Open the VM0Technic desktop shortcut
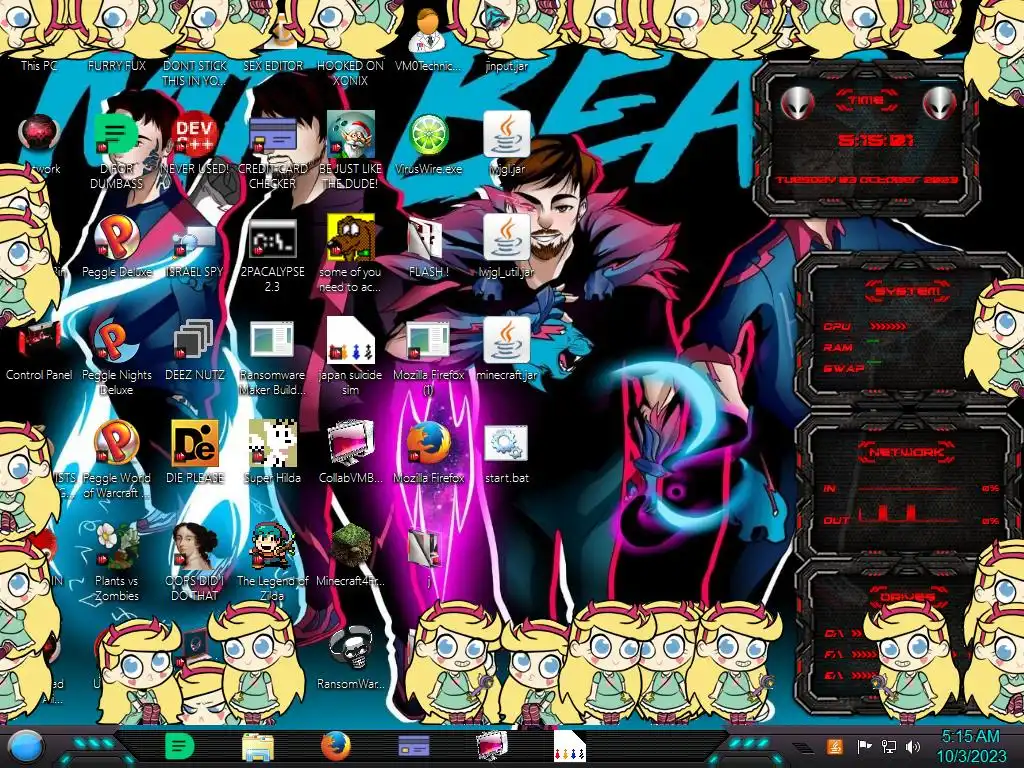This screenshot has width=1024, height=768. [428, 40]
